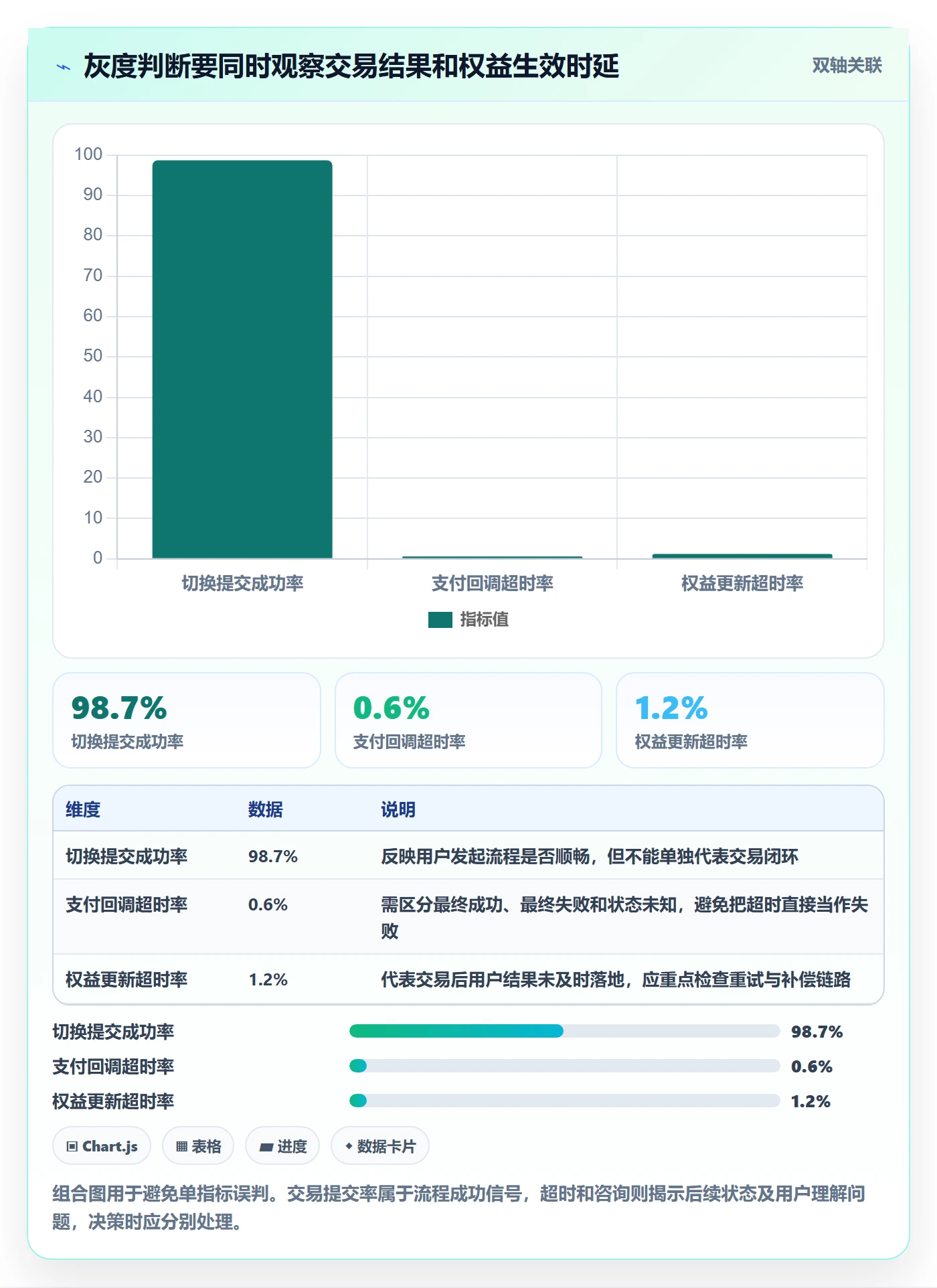The width and height of the screenshot is (937, 1288).
Task: Click the 数据卡片 tag chip
Action: [x=380, y=1146]
